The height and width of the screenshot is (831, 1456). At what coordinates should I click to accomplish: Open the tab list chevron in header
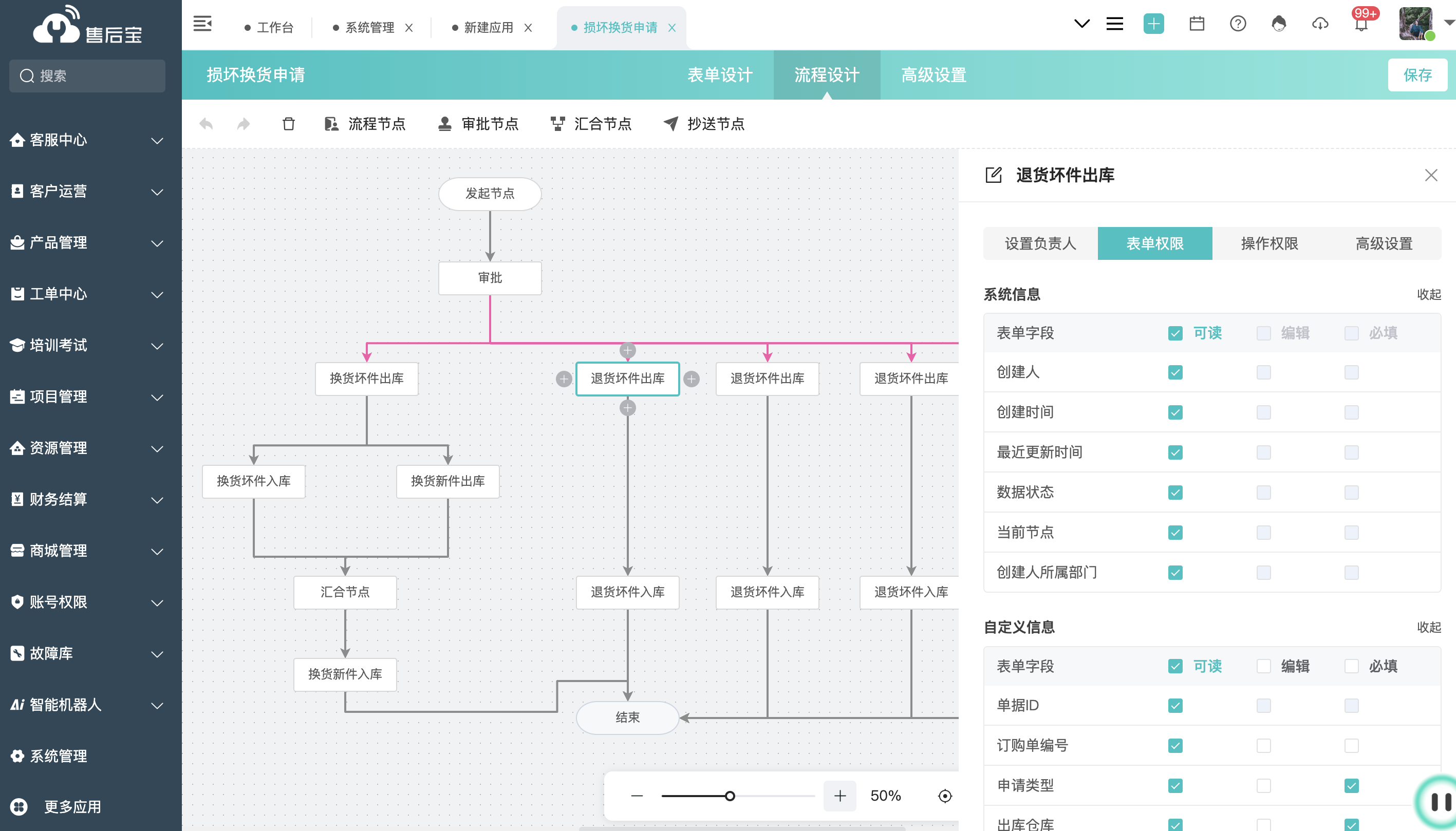click(x=1081, y=24)
